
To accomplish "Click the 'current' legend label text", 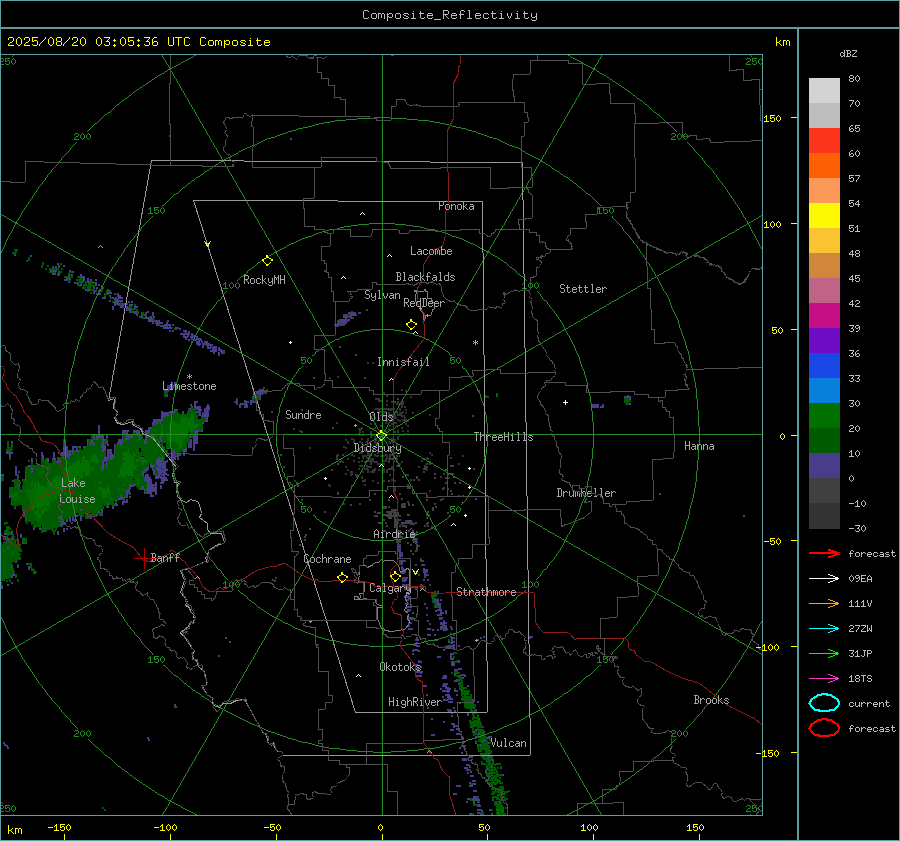I will tap(869, 703).
